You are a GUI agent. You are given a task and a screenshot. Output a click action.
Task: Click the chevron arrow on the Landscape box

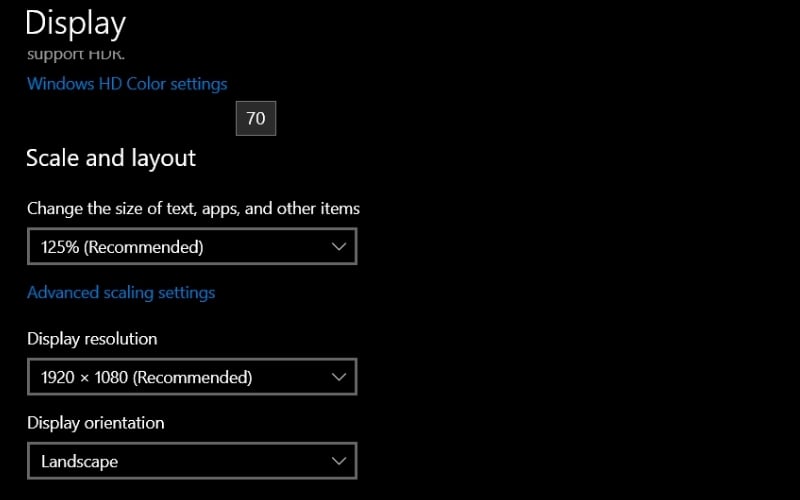(x=339, y=461)
